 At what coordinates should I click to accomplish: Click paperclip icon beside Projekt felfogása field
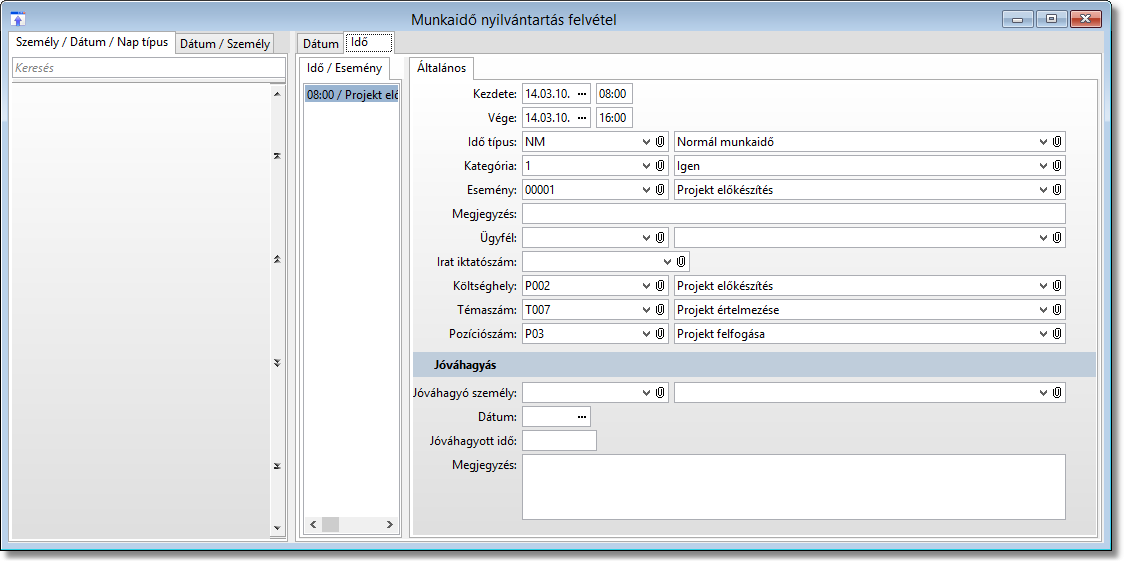coord(1057,334)
